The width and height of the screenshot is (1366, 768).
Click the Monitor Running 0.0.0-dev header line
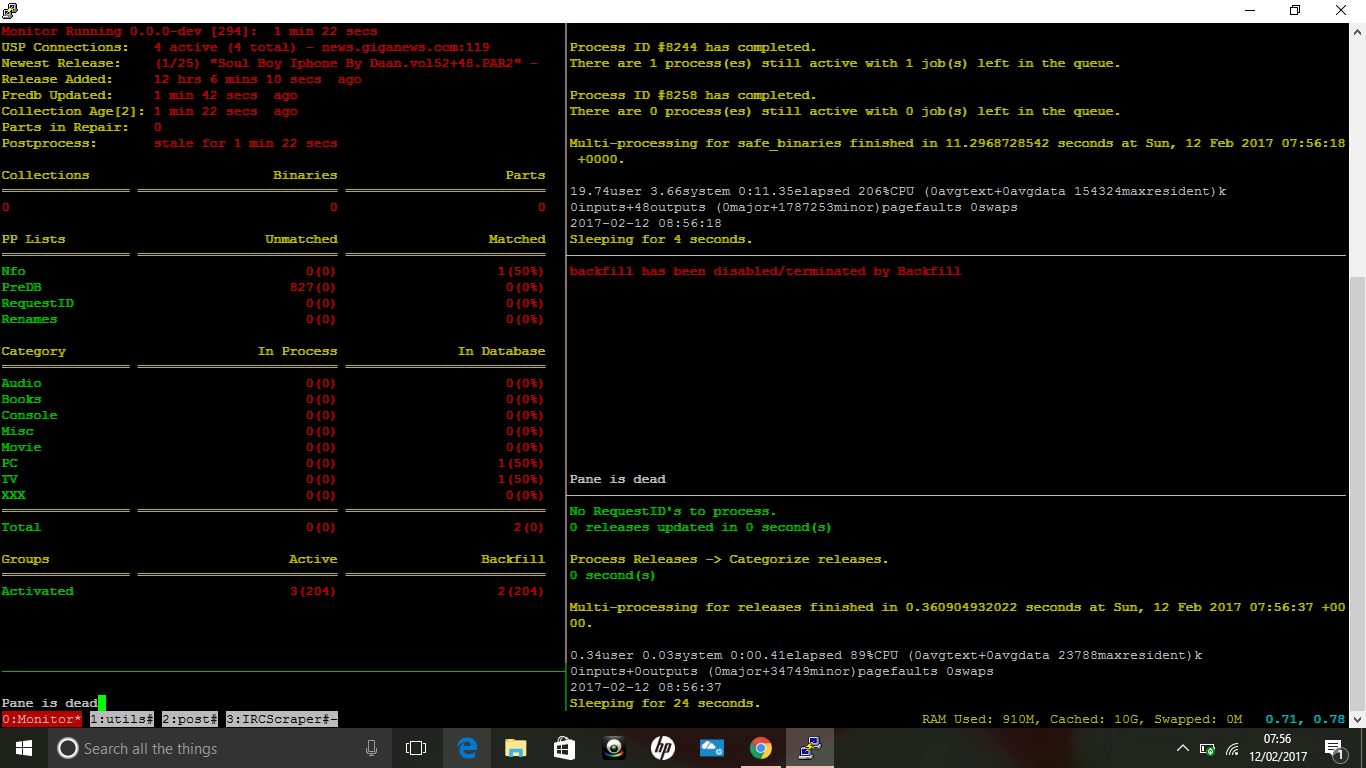[189, 31]
